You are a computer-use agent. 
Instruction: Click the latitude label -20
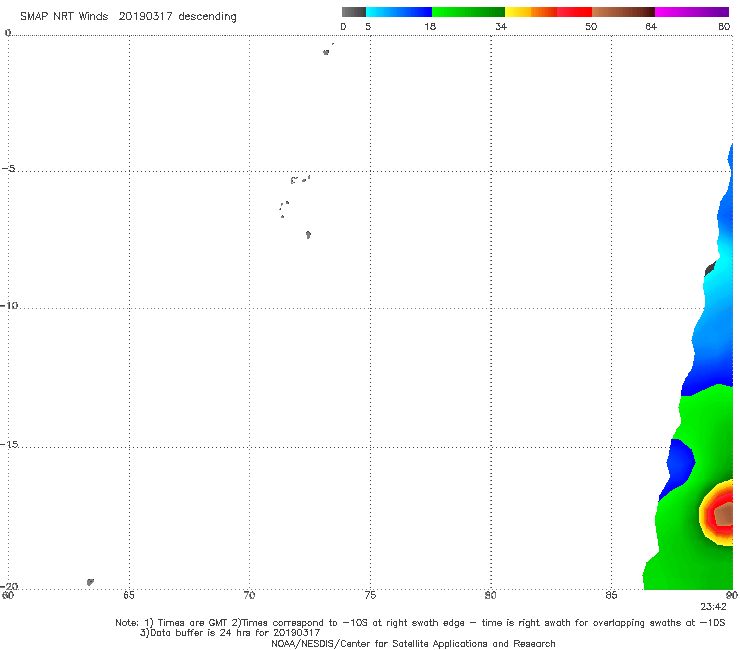click(9, 586)
